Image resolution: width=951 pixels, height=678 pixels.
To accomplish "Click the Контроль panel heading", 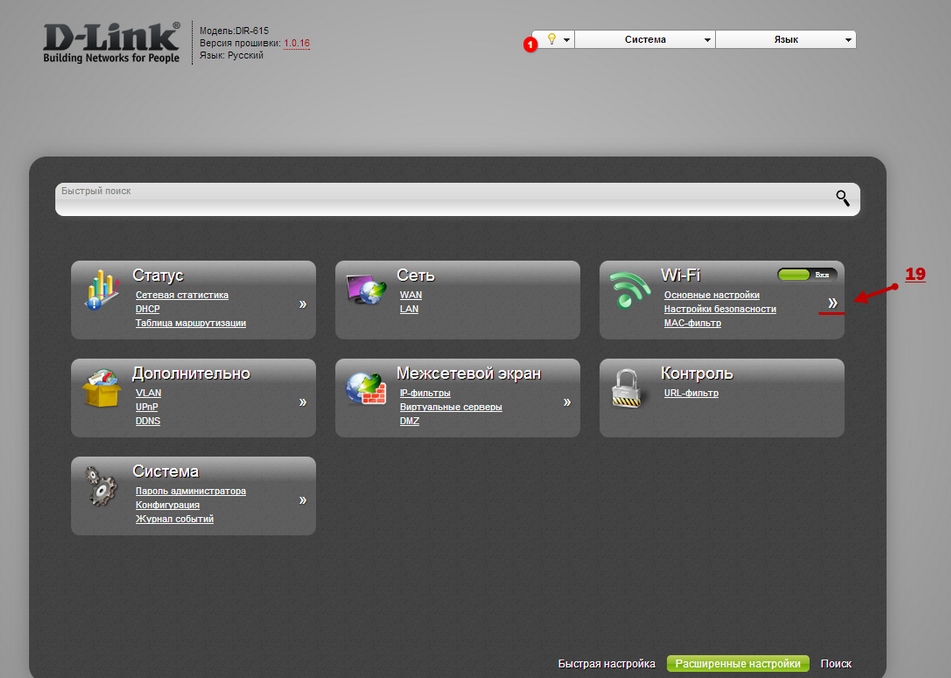I will (x=697, y=373).
